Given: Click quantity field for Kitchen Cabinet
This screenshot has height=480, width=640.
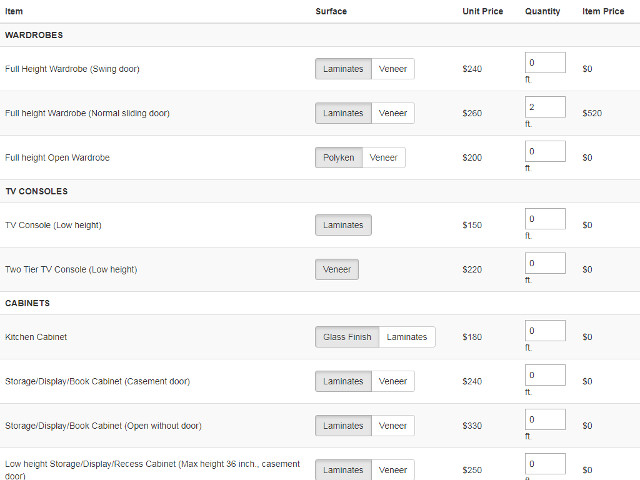Looking at the screenshot, I should 545,331.
